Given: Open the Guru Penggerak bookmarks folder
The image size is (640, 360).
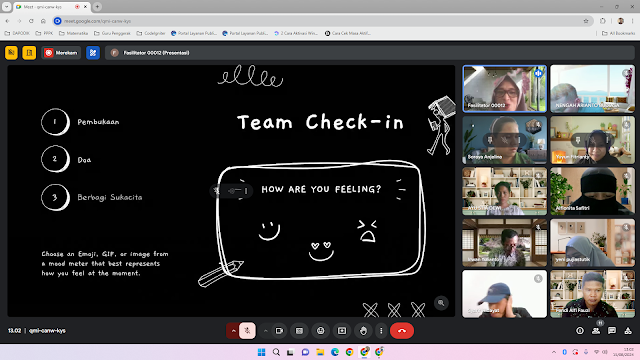Looking at the screenshot, I should coord(112,33).
